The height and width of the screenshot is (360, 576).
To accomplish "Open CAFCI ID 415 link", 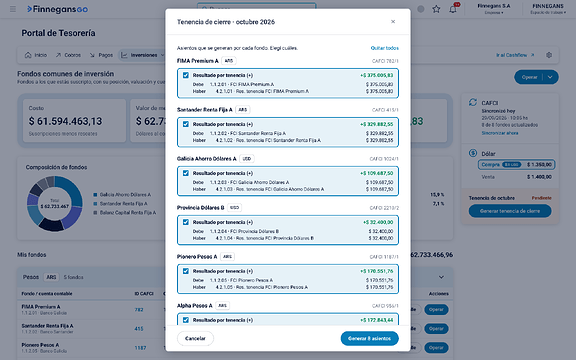I will coord(138,329).
